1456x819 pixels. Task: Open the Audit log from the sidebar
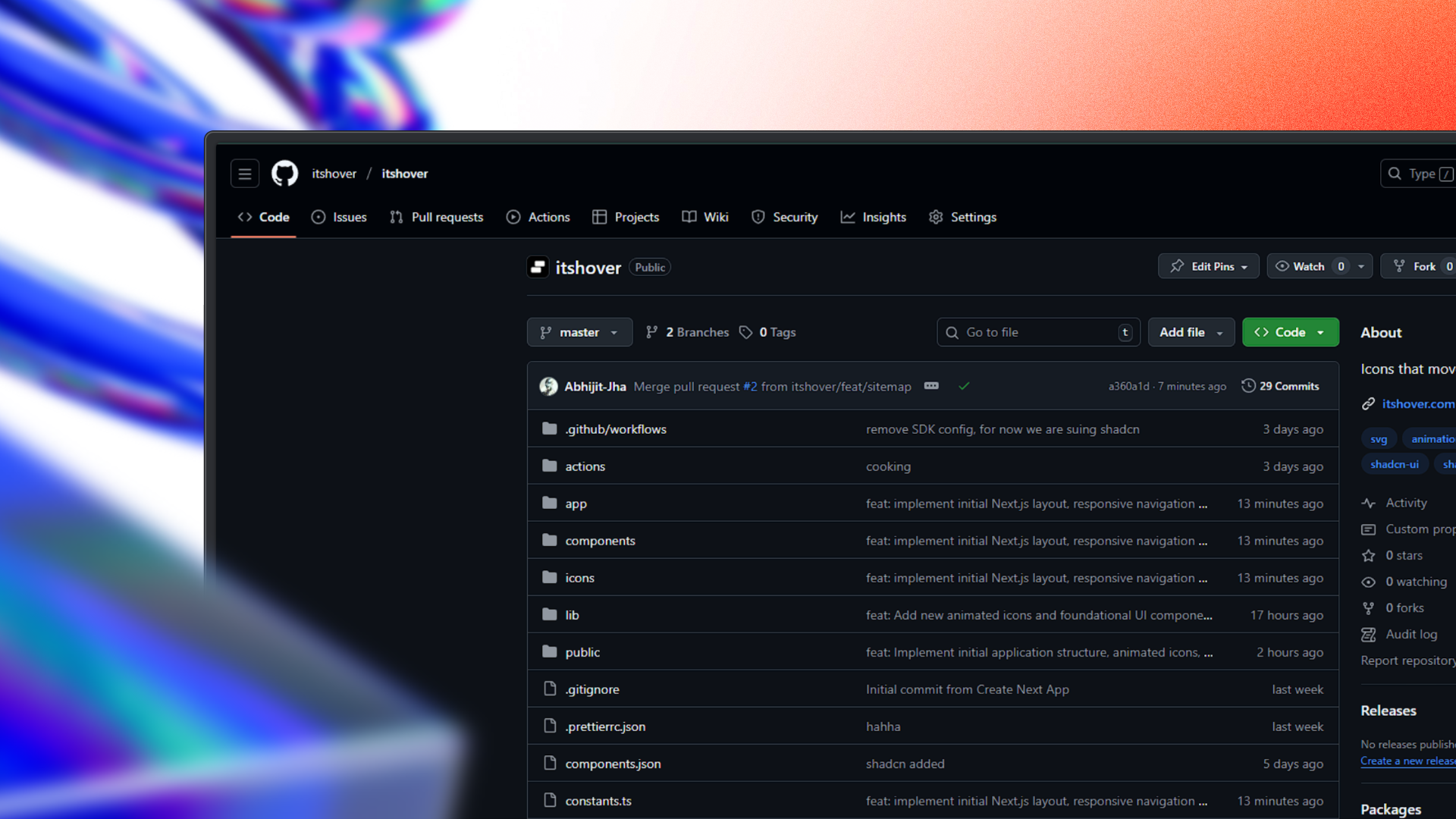[x=1410, y=635]
